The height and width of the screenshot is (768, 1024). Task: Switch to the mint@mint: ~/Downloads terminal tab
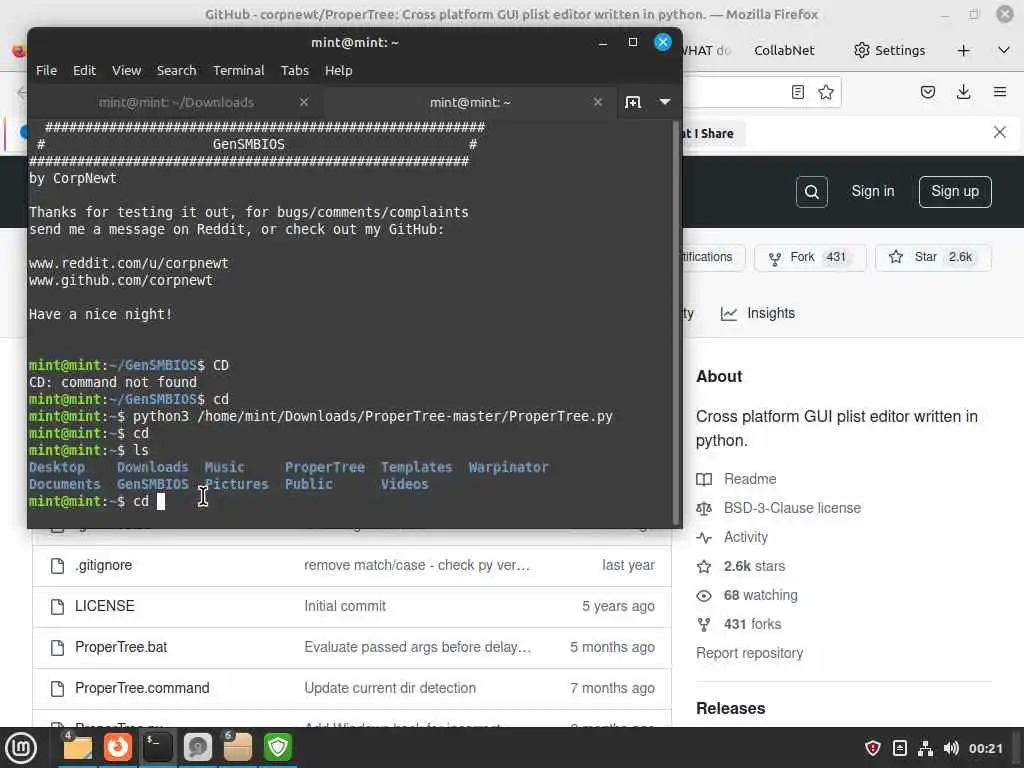[176, 103]
